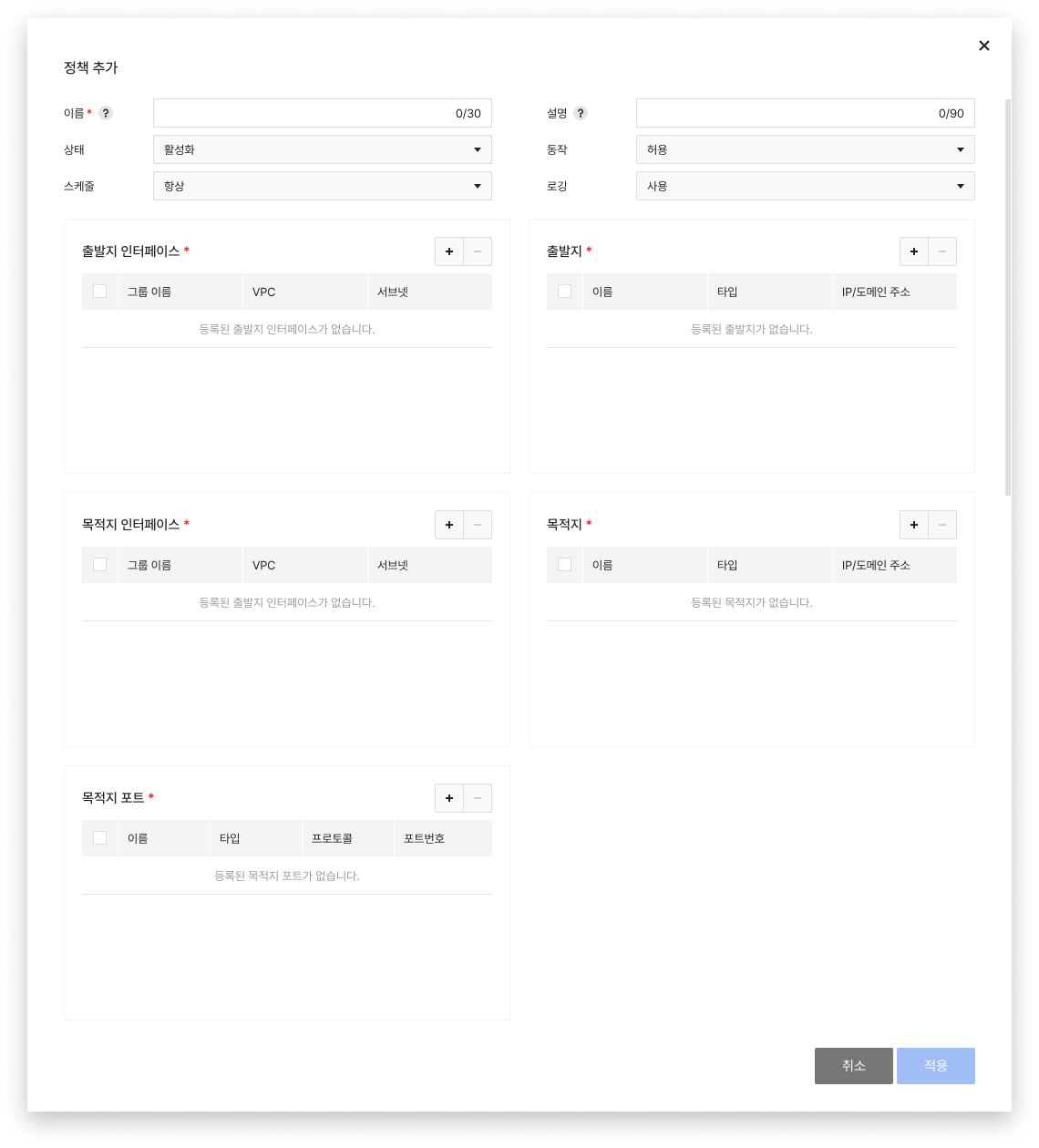Remove 출발지 인터페이스 entry with minus
Viewport: 1039px width, 1148px height.
pos(478,251)
